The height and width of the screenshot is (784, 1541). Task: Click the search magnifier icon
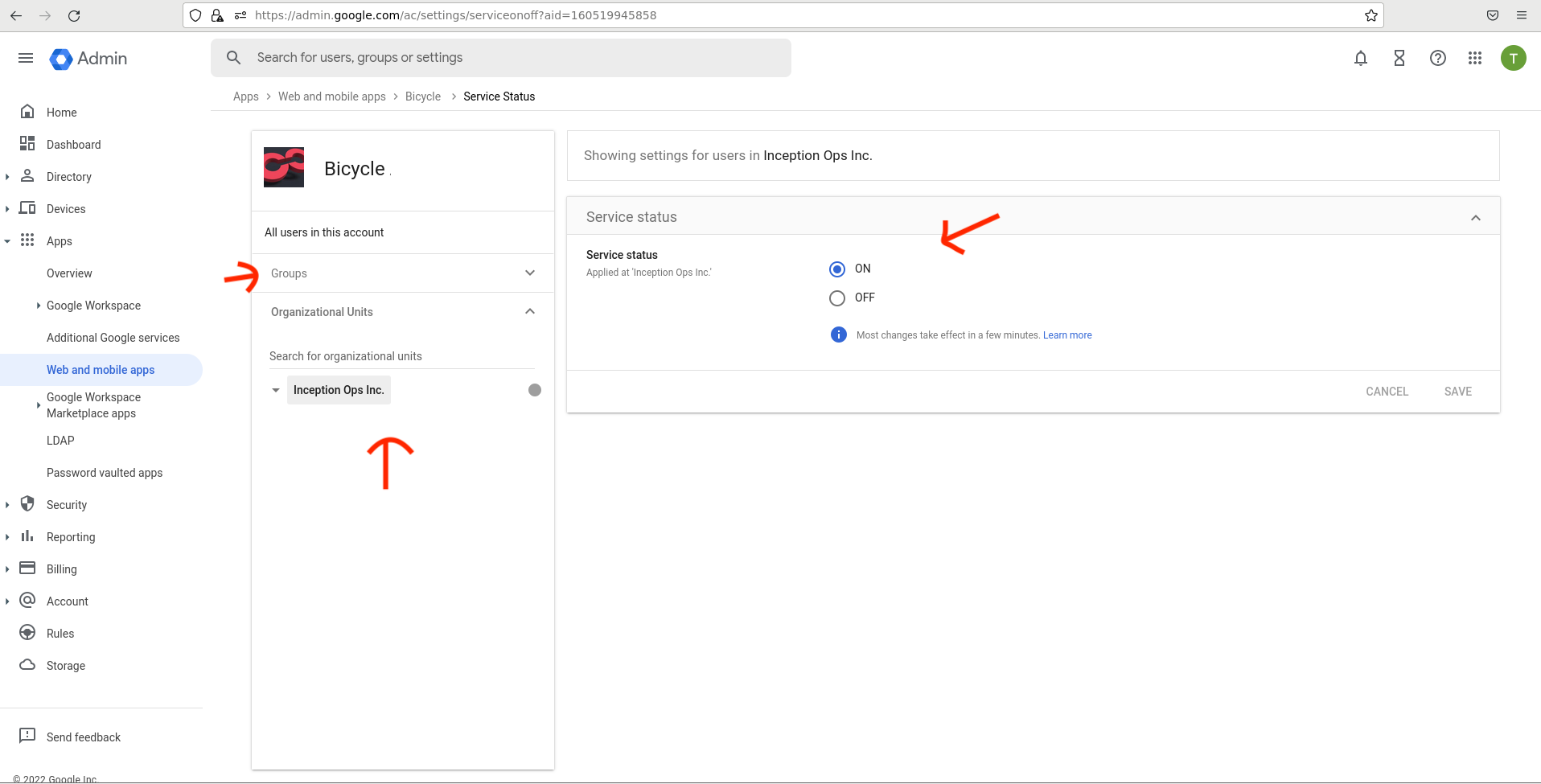coord(234,58)
